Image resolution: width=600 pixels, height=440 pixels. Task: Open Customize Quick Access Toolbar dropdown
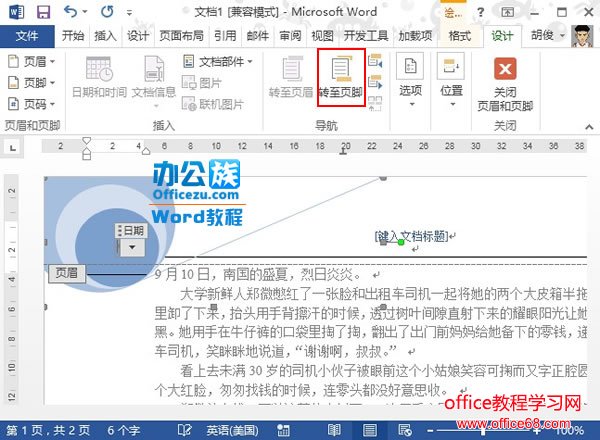[129, 13]
